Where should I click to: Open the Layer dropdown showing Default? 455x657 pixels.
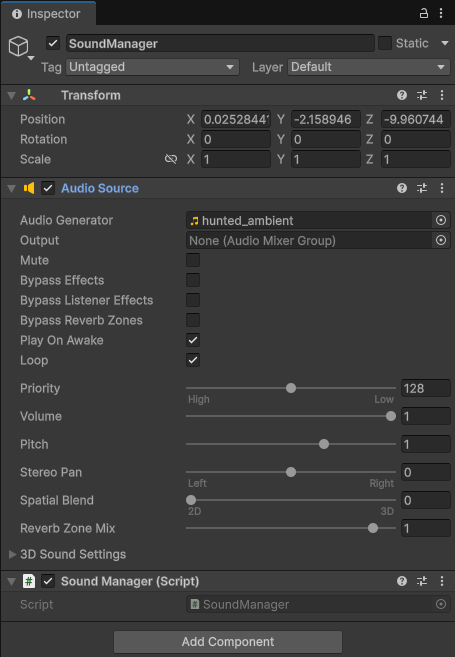(369, 67)
